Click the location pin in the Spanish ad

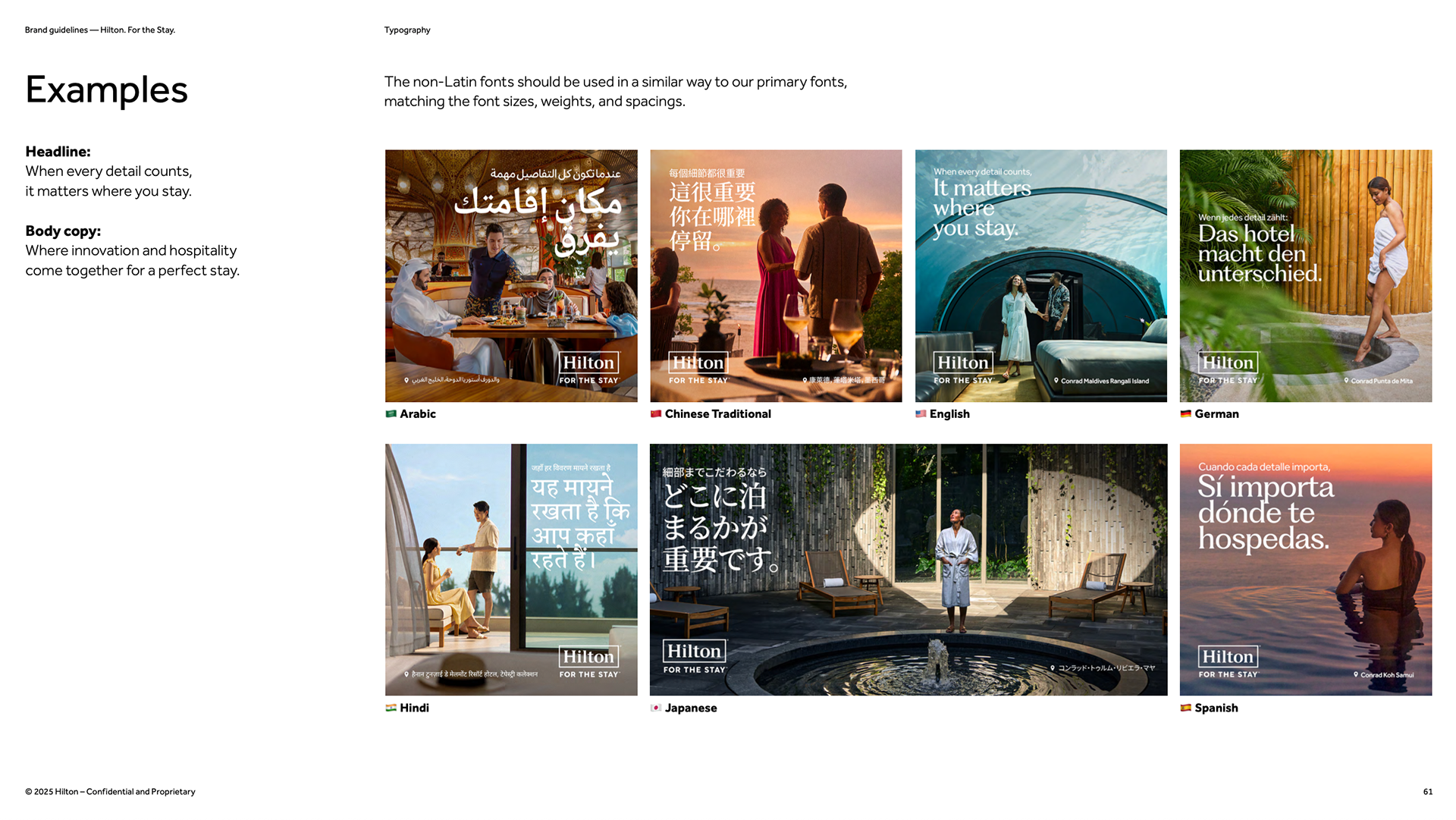click(1356, 674)
